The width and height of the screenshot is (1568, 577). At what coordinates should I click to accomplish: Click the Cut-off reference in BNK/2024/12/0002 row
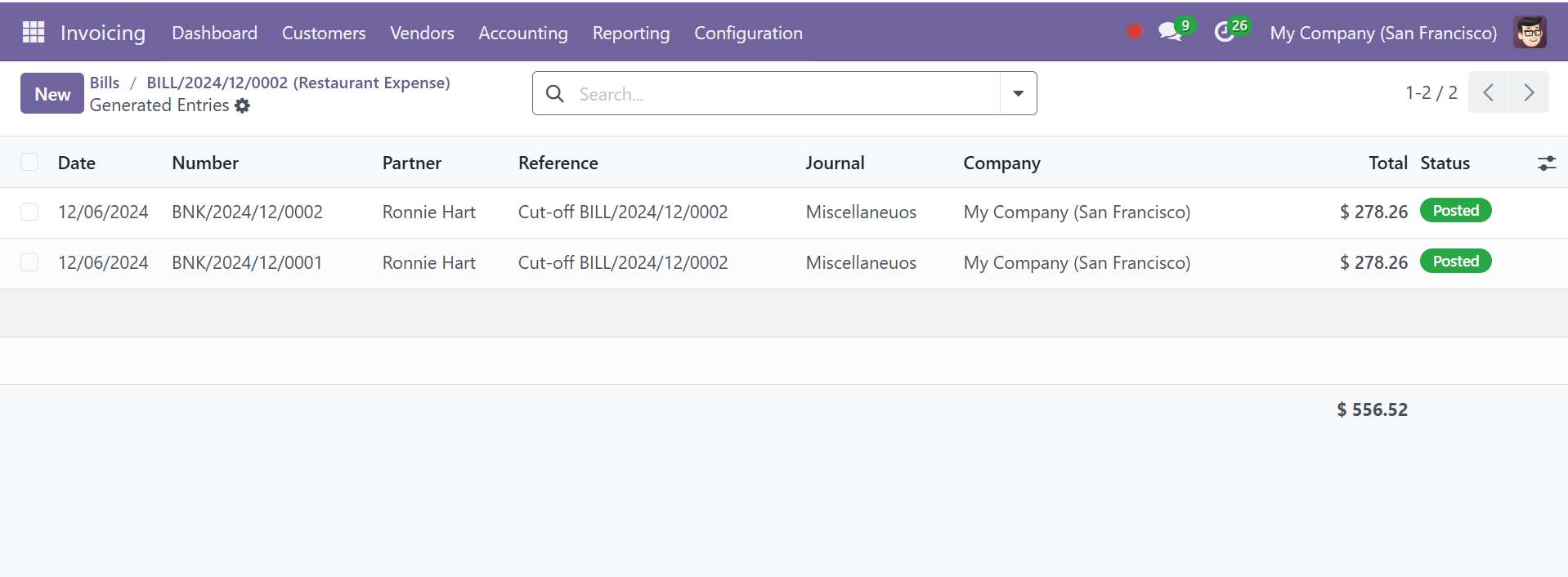tap(623, 212)
